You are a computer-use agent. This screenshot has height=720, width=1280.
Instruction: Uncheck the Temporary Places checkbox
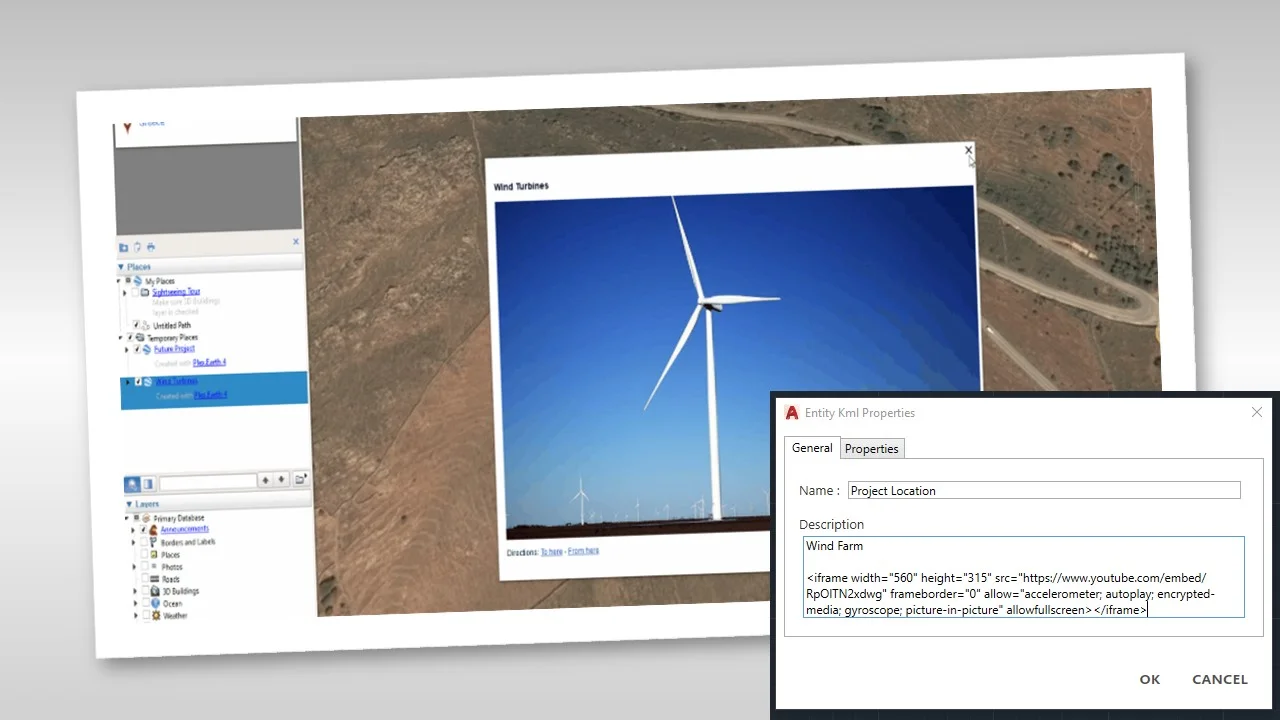(130, 337)
